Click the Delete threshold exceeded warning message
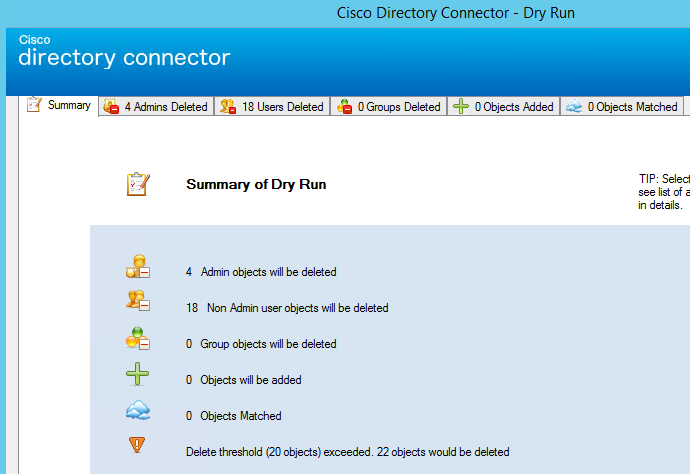 (348, 452)
